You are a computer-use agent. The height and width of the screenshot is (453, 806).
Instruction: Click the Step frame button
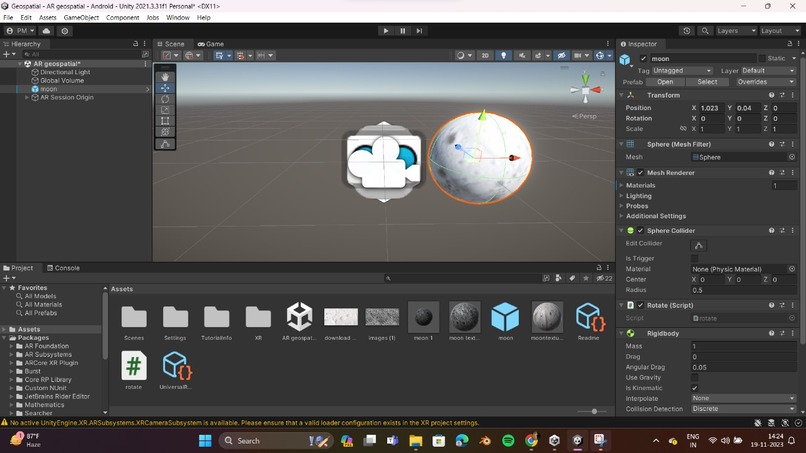pos(419,31)
